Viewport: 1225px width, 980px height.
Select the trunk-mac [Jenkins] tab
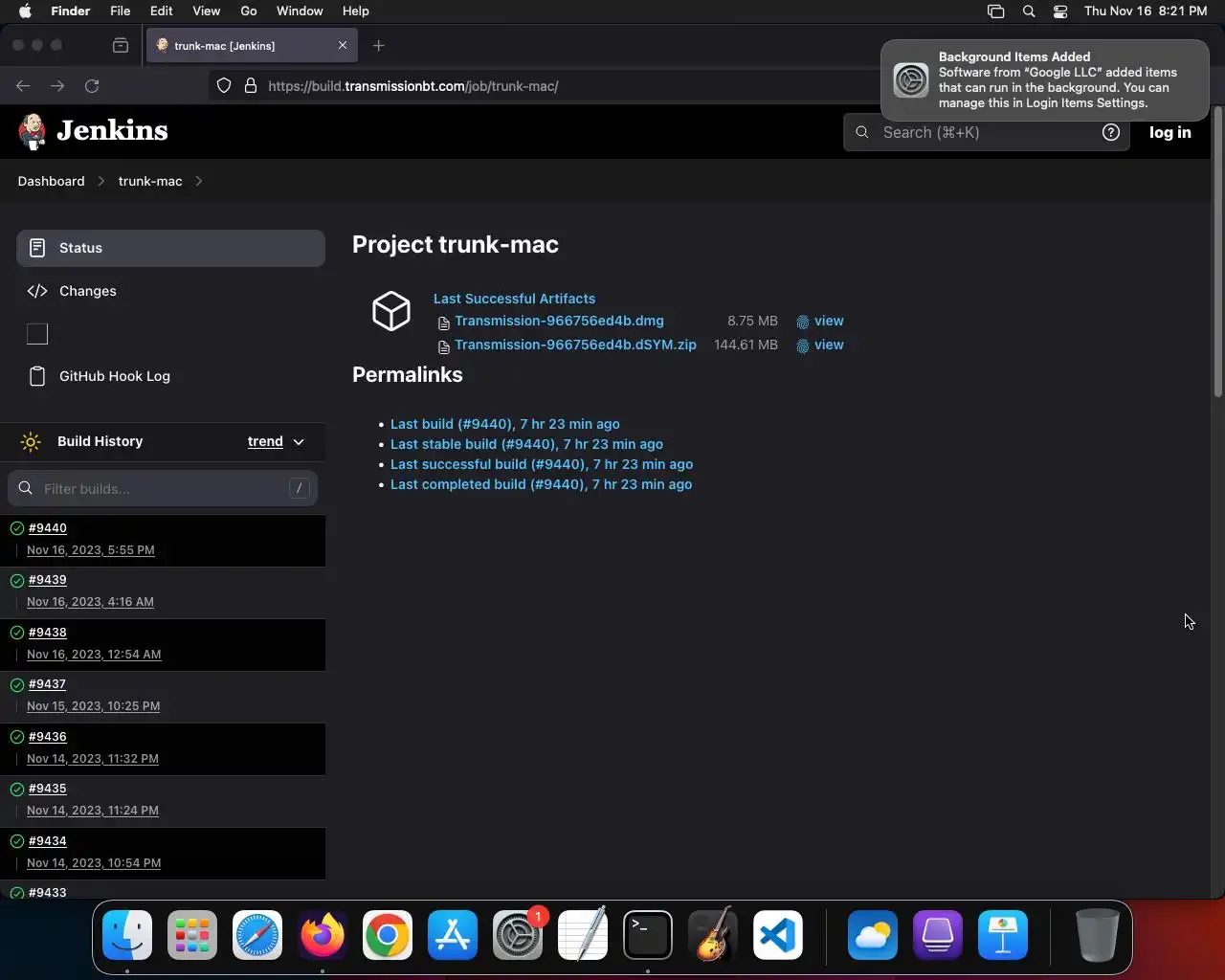pyautogui.click(x=251, y=46)
